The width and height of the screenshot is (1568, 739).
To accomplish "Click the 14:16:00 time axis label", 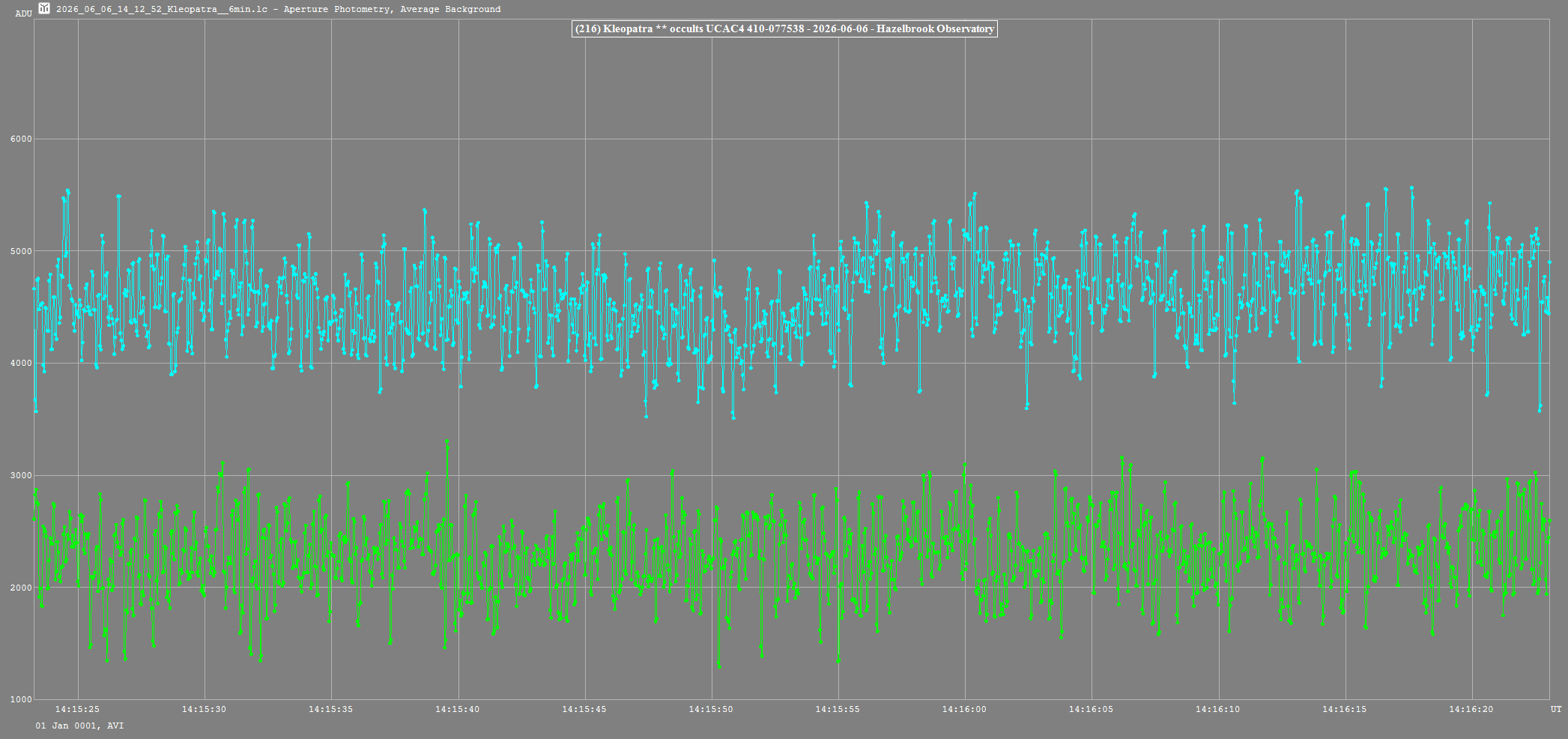I will tap(964, 709).
